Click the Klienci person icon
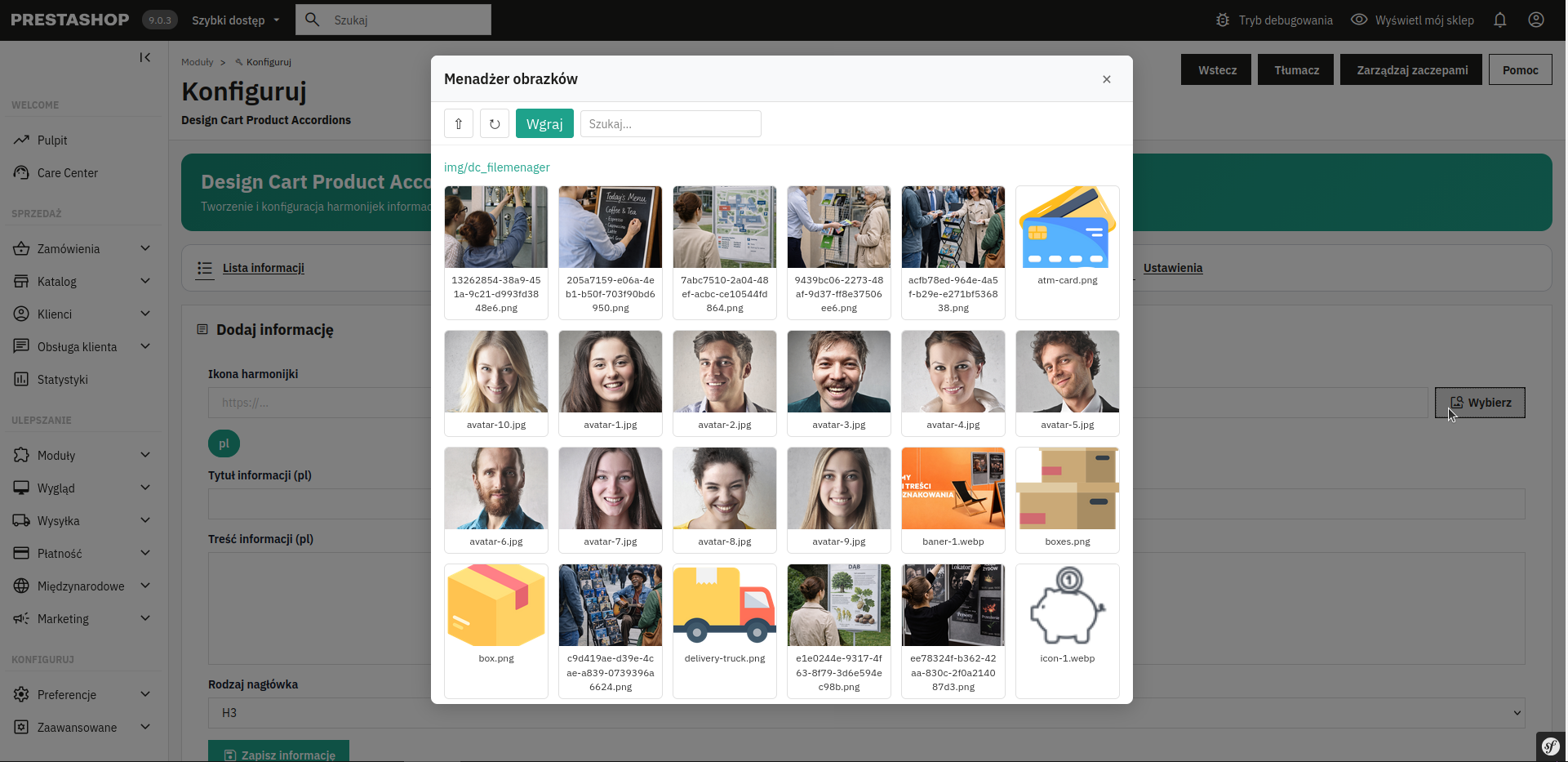 (21, 314)
